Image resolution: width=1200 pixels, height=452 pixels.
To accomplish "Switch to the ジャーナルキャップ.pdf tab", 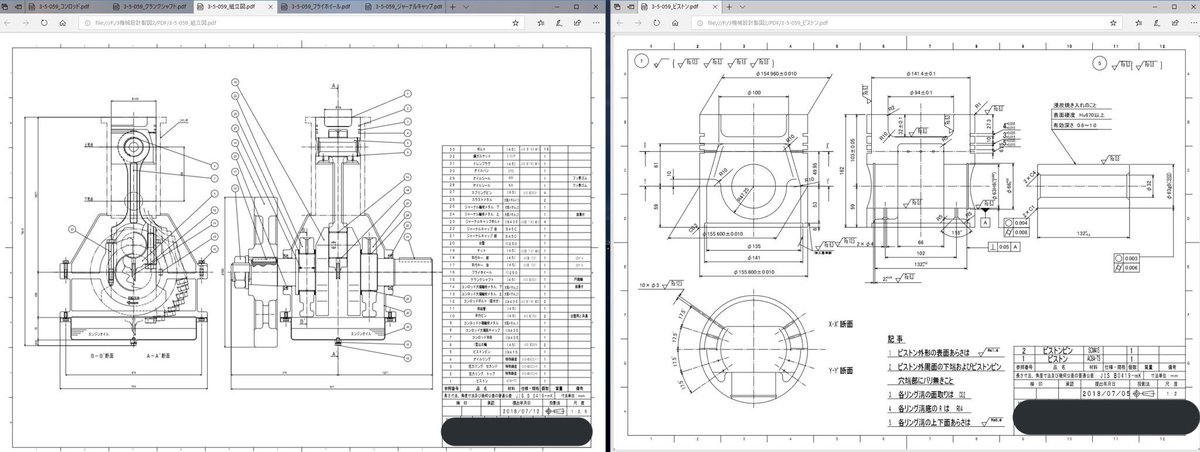I will point(403,7).
